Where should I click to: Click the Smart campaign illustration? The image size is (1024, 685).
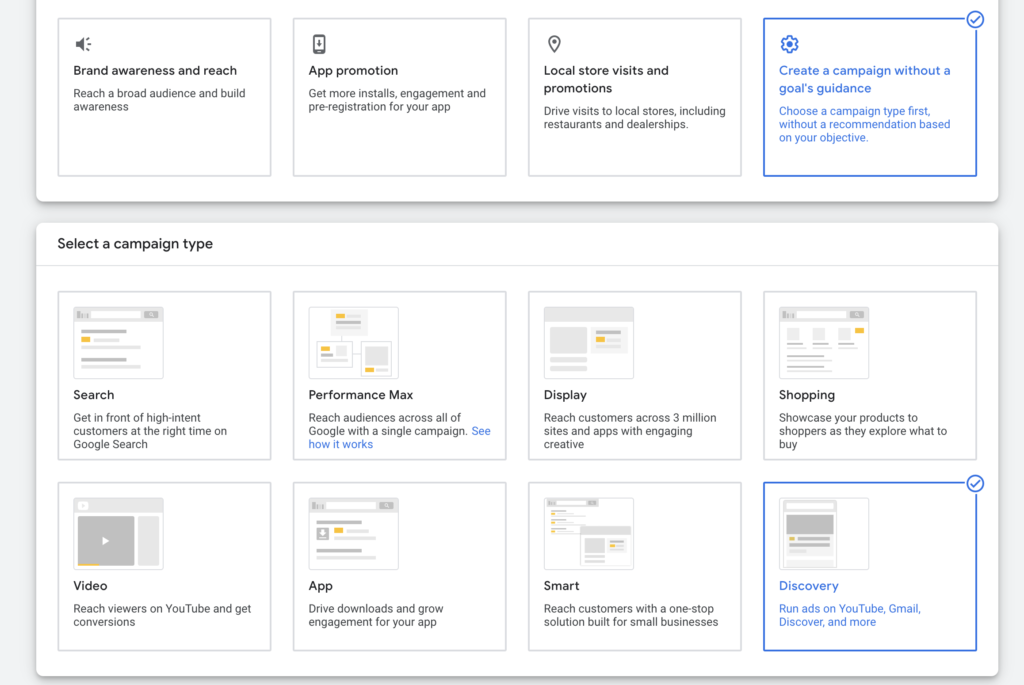[588, 534]
